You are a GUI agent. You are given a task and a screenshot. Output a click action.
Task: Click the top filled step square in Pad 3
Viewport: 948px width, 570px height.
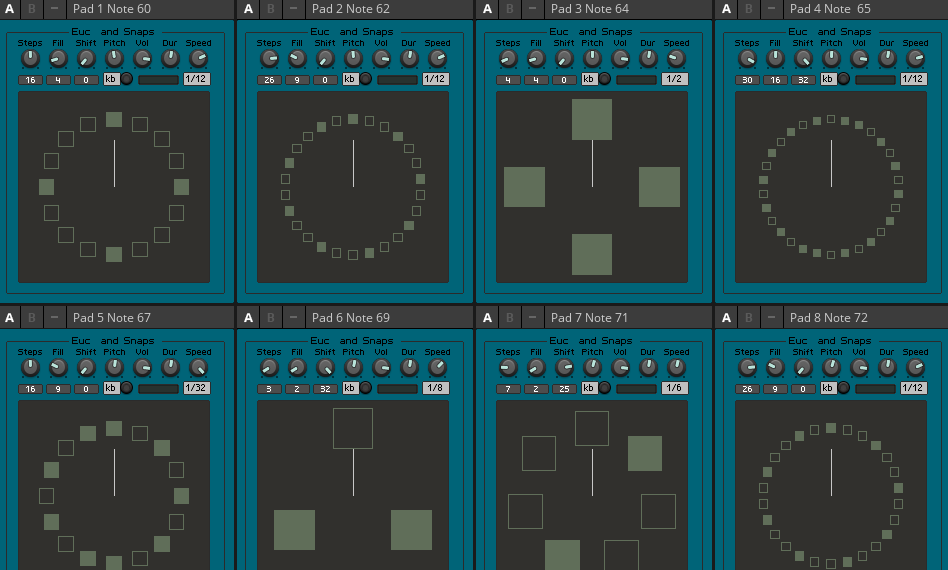pyautogui.click(x=592, y=119)
